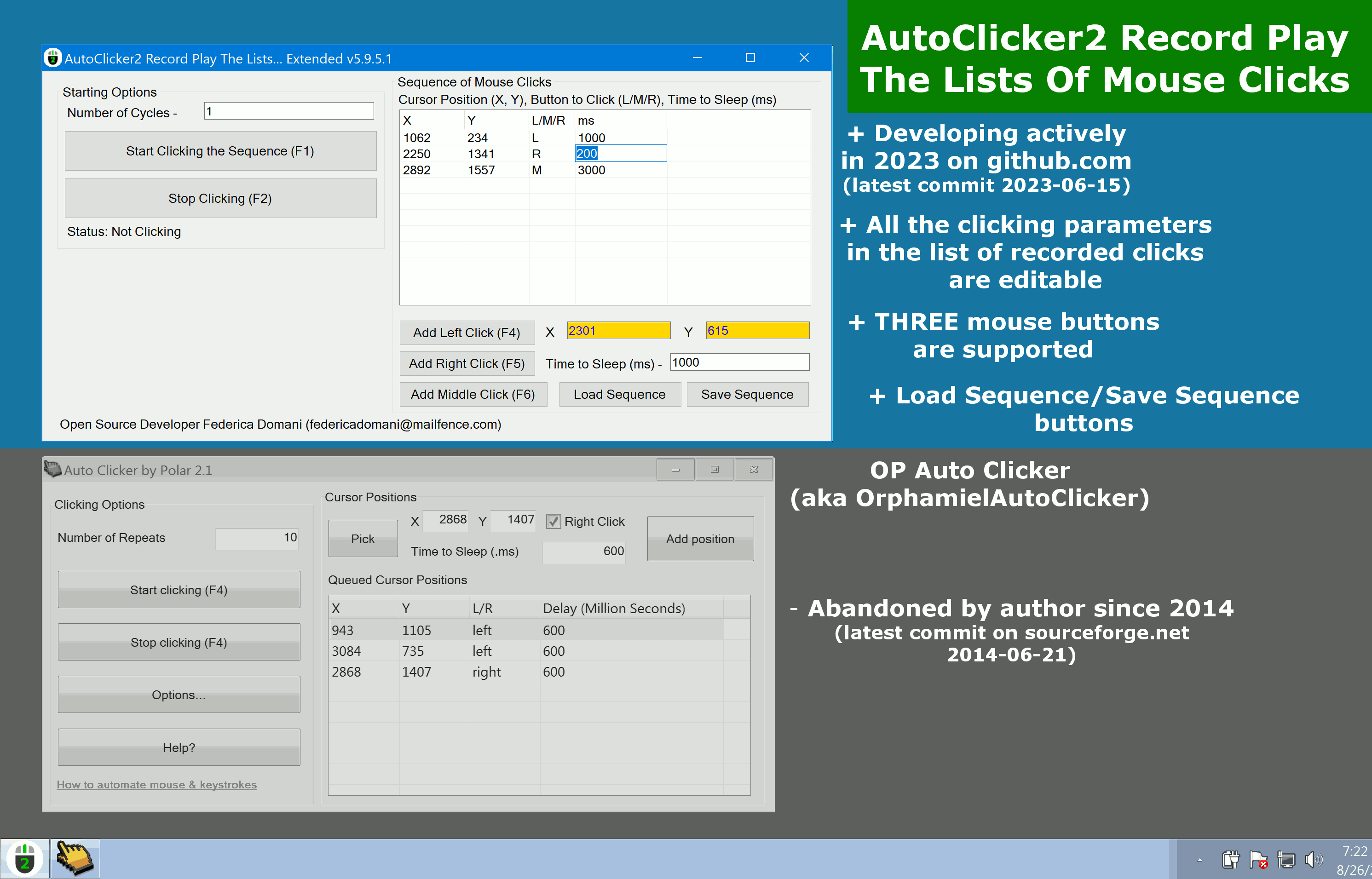The width and height of the screenshot is (1372, 879).
Task: Click the Options button in OP Auto Clicker
Action: point(179,694)
